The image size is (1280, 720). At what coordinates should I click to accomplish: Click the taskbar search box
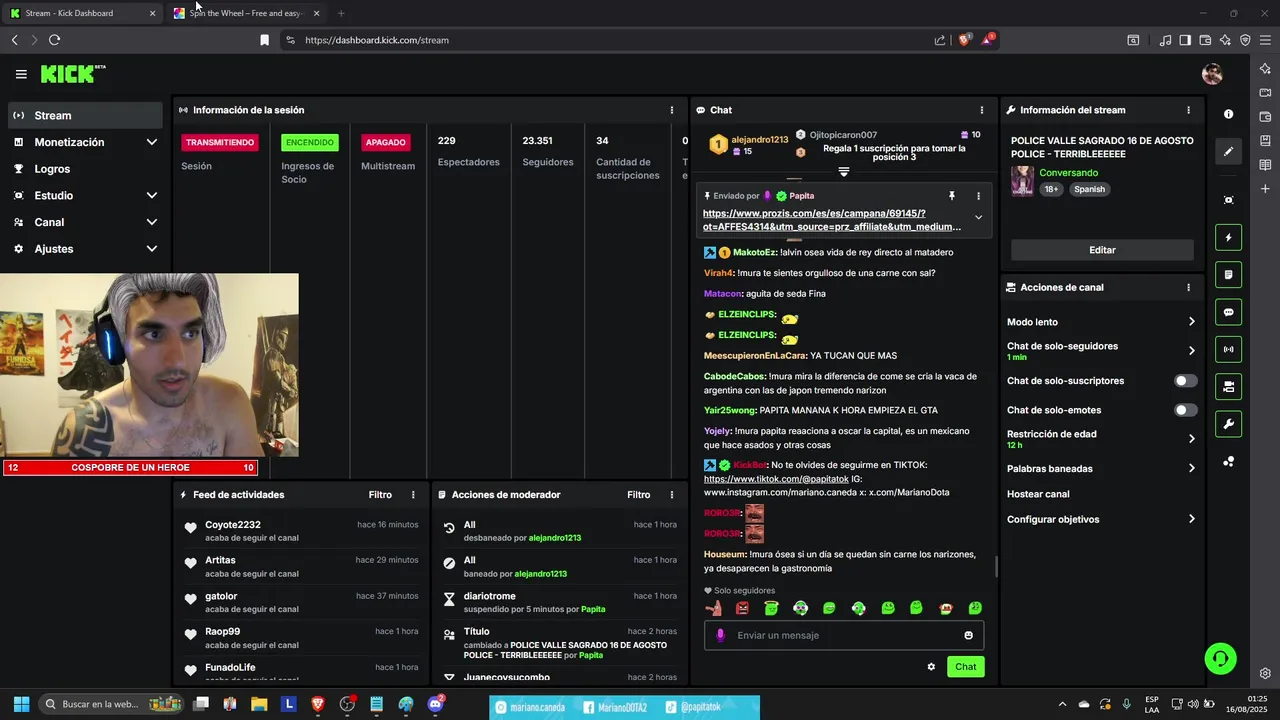click(x=112, y=704)
